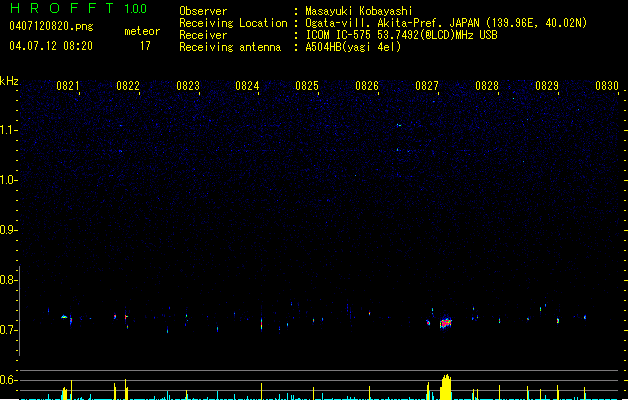Click the date stamp 04.07.12 08:20

tap(51, 46)
